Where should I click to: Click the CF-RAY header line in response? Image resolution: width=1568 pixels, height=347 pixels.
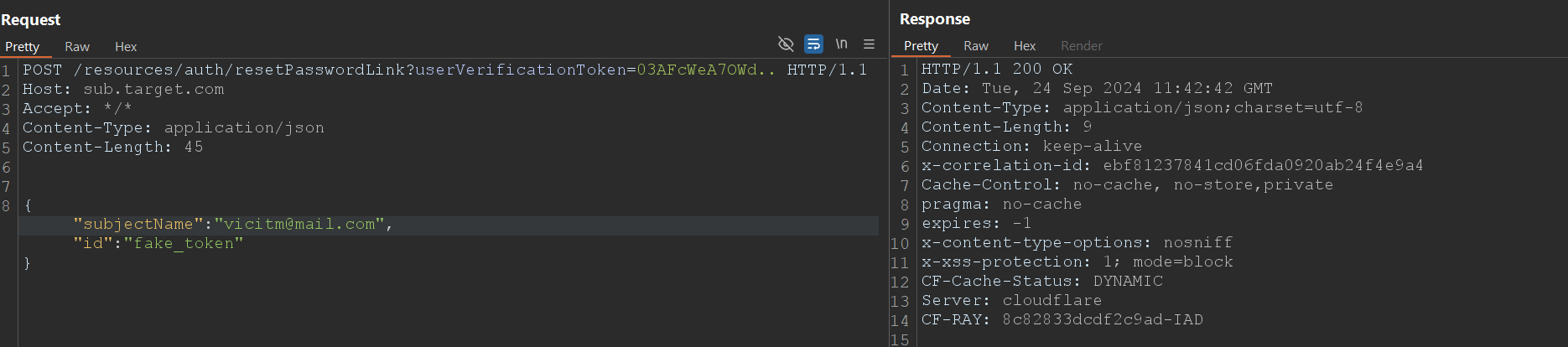point(1062,320)
